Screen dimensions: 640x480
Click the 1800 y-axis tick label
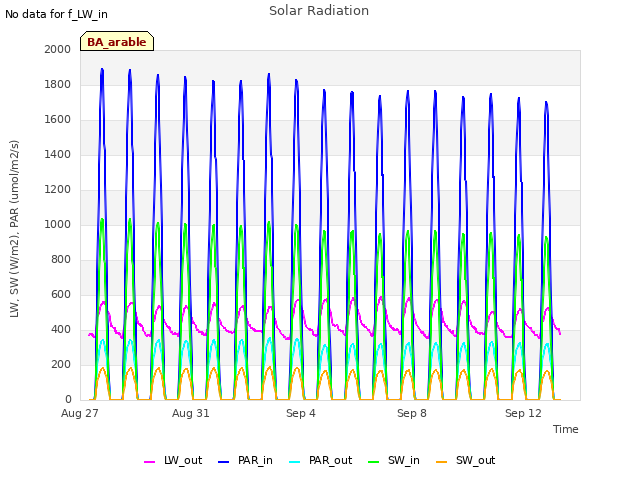[x=58, y=84]
